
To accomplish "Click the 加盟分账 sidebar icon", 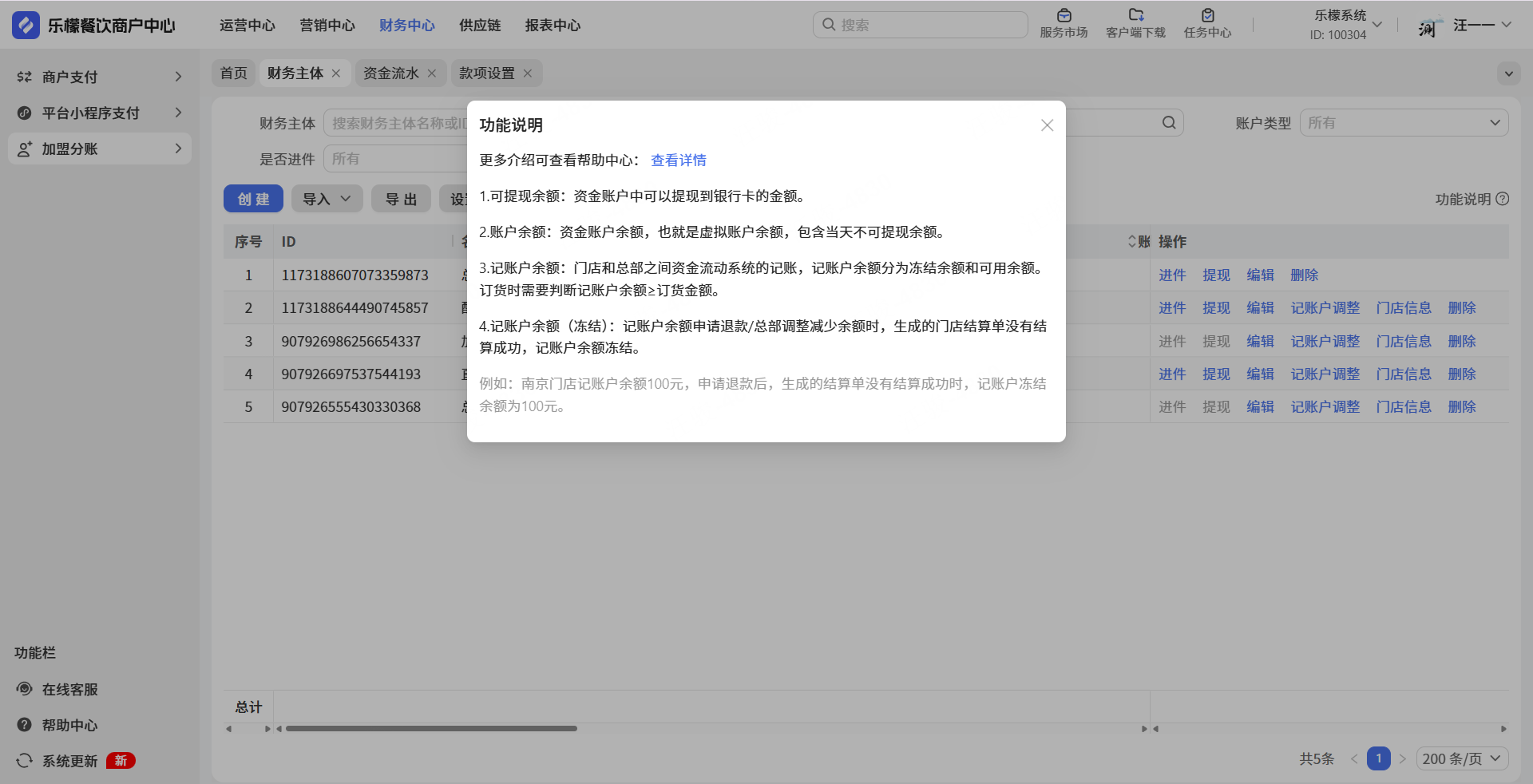I will point(25,148).
